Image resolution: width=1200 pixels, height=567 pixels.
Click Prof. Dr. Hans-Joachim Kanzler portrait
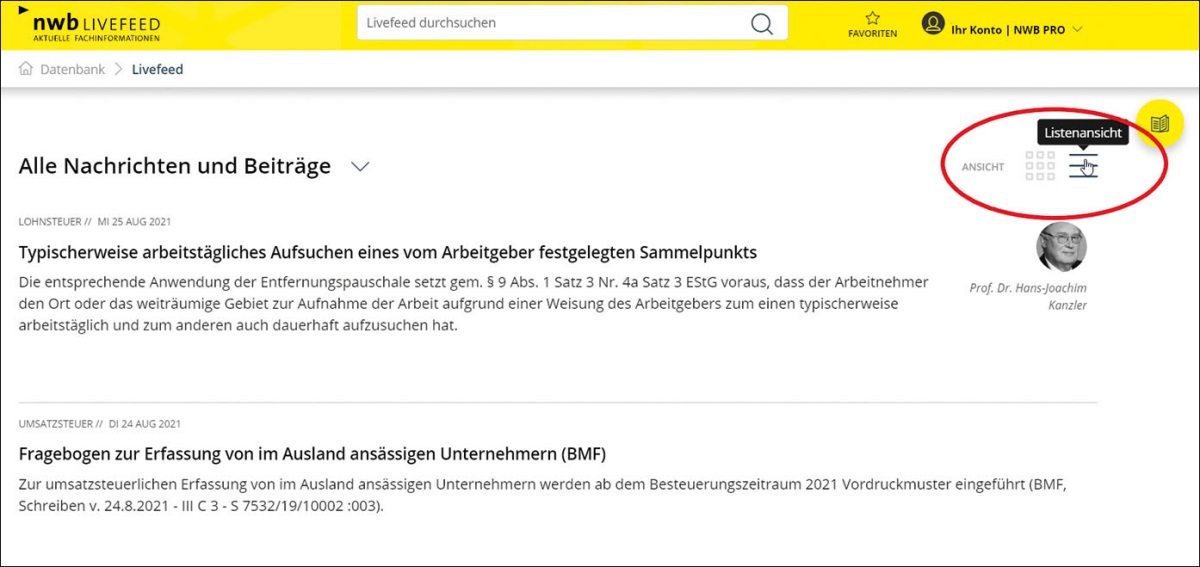tap(1061, 247)
